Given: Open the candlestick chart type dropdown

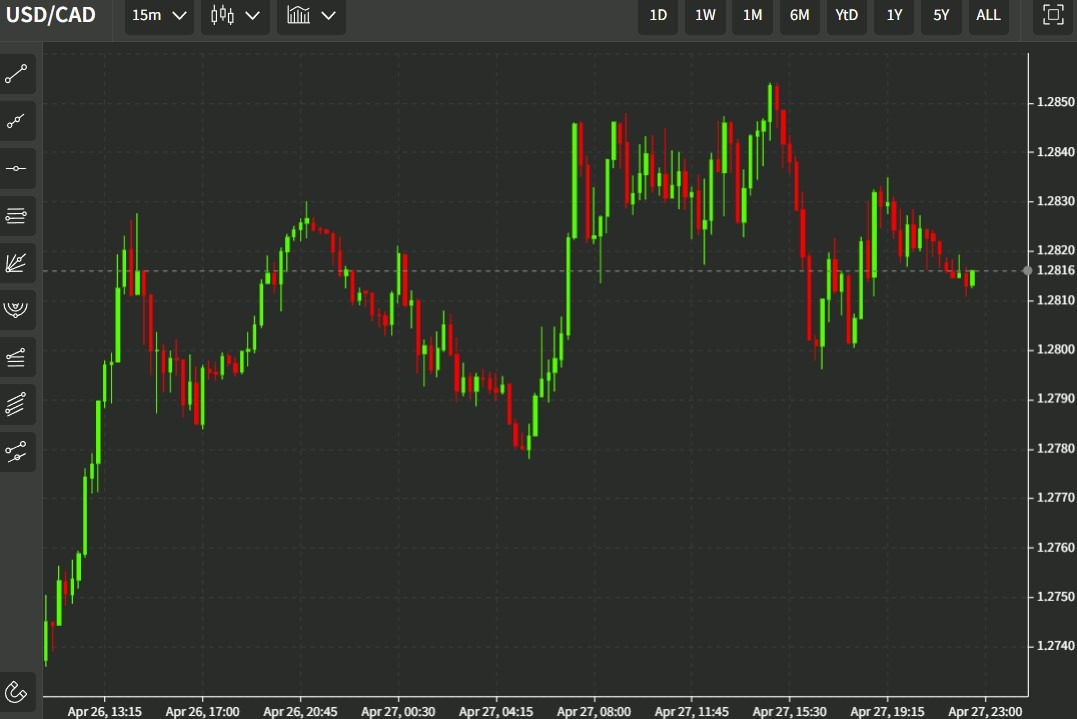Looking at the screenshot, I should pyautogui.click(x=235, y=16).
